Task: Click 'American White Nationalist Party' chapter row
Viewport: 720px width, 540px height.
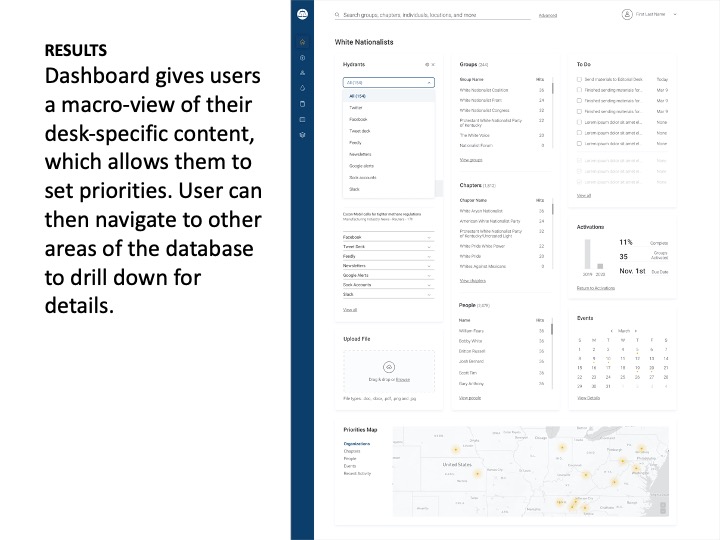Action: pyautogui.click(x=502, y=221)
